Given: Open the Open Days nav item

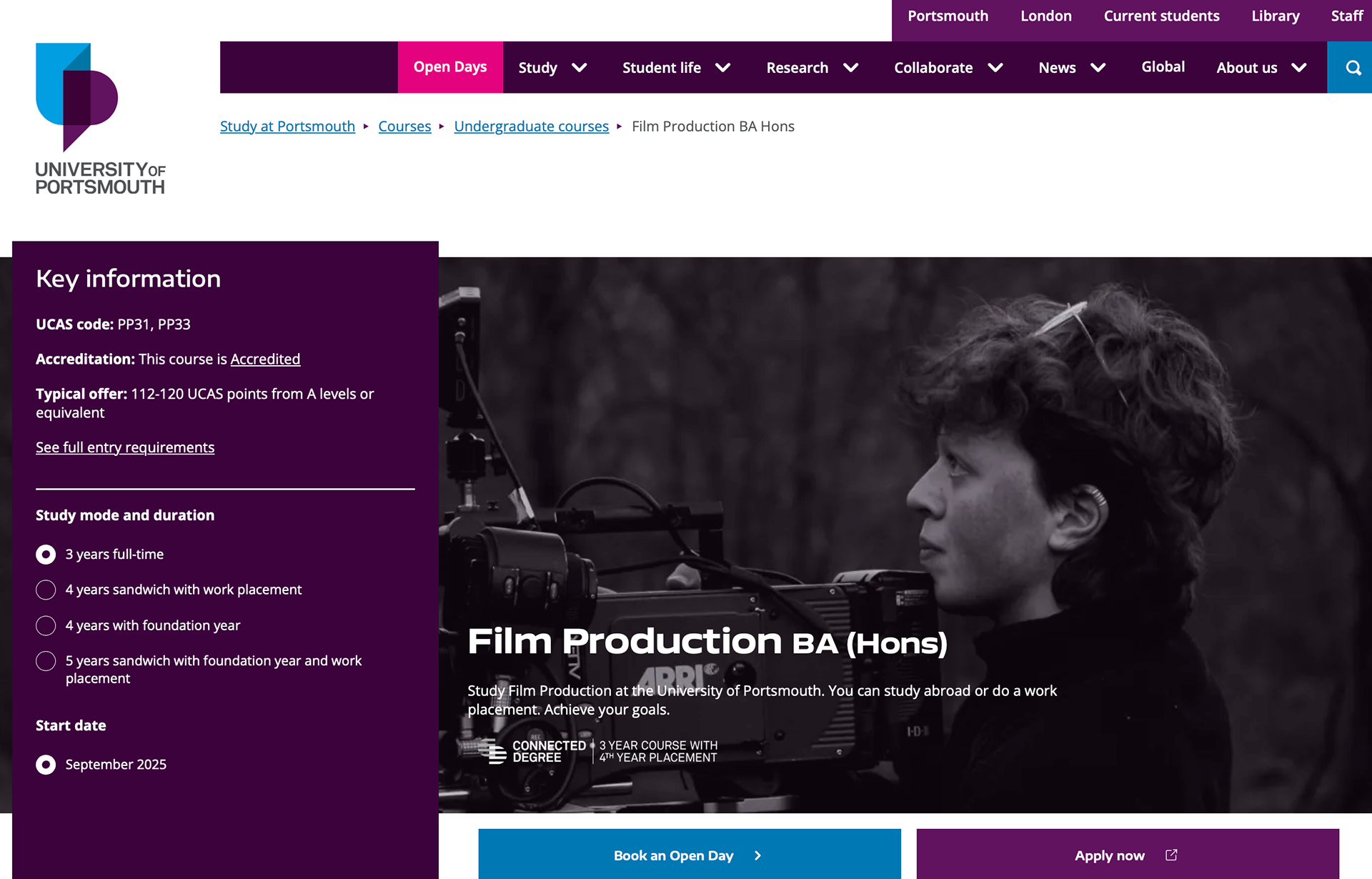Looking at the screenshot, I should (450, 67).
